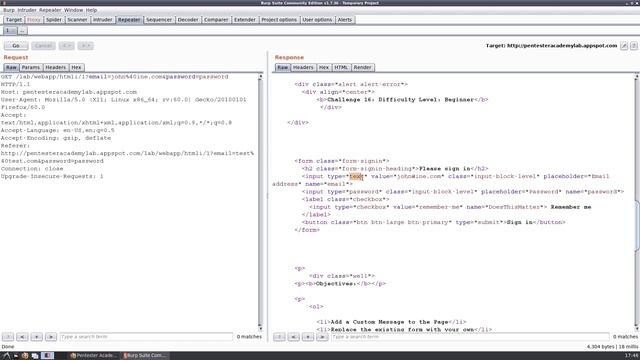Open the User options tab
This screenshot has height=360, width=640.
click(x=317, y=20)
